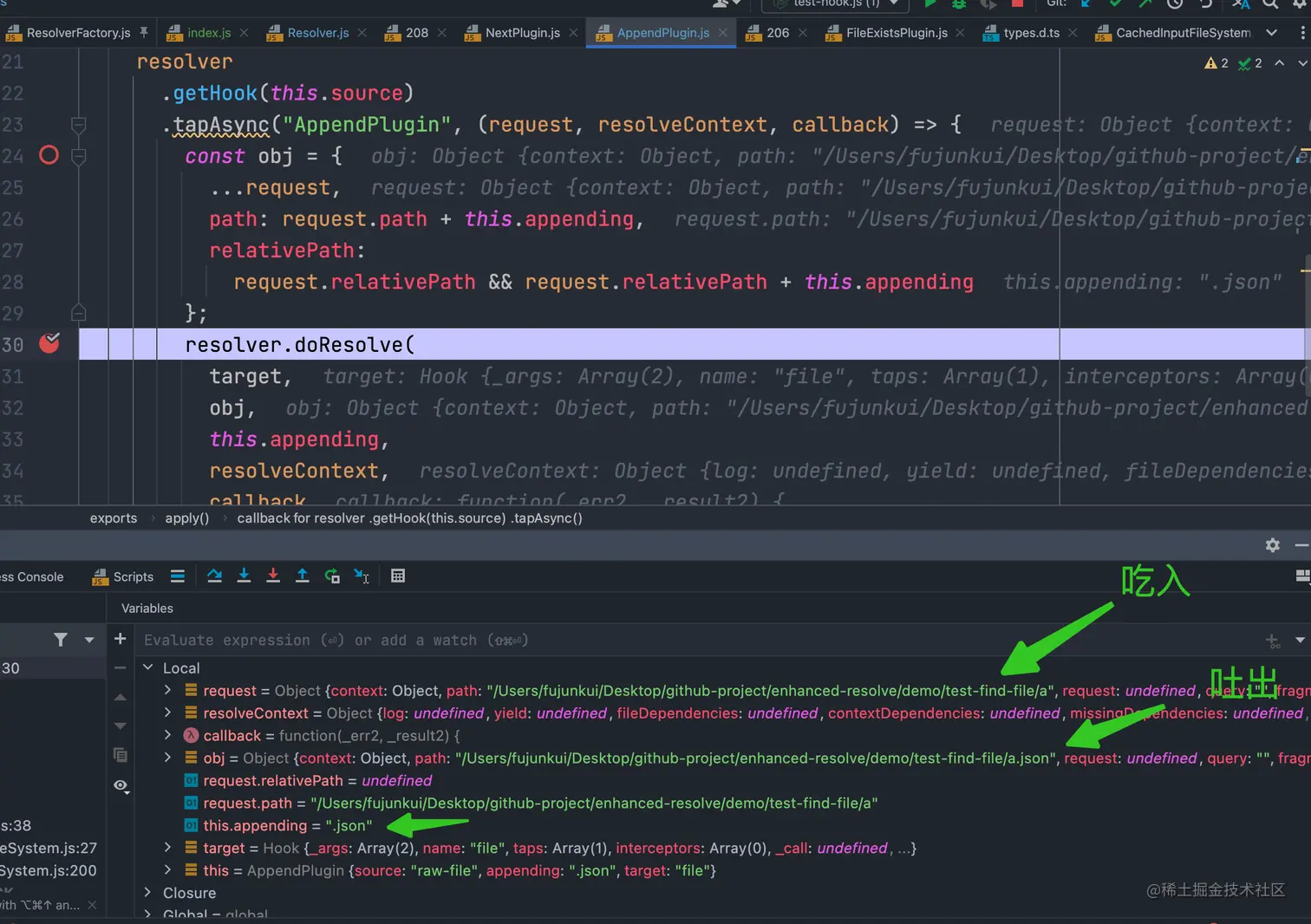This screenshot has width=1311, height=924.
Task: Click the frames filter funnel icon
Action: (x=60, y=640)
